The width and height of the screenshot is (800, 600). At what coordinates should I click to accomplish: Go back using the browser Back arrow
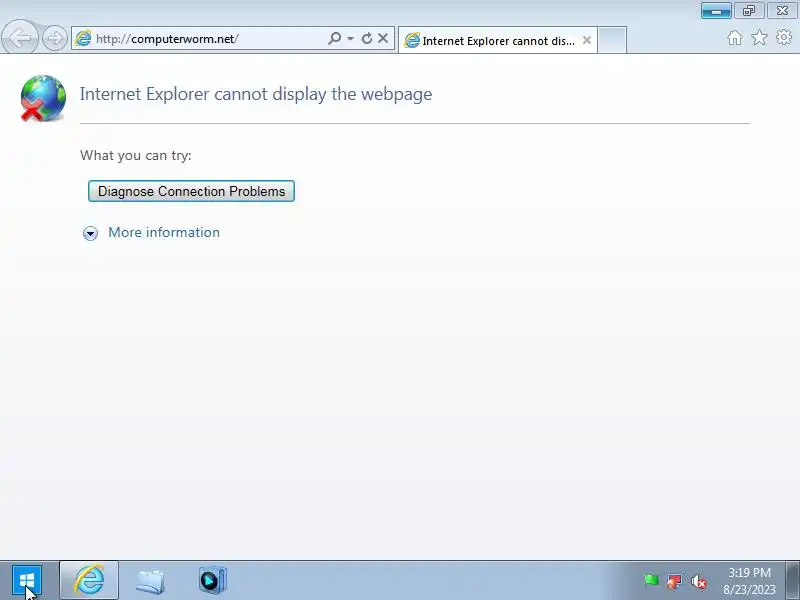pyautogui.click(x=20, y=37)
